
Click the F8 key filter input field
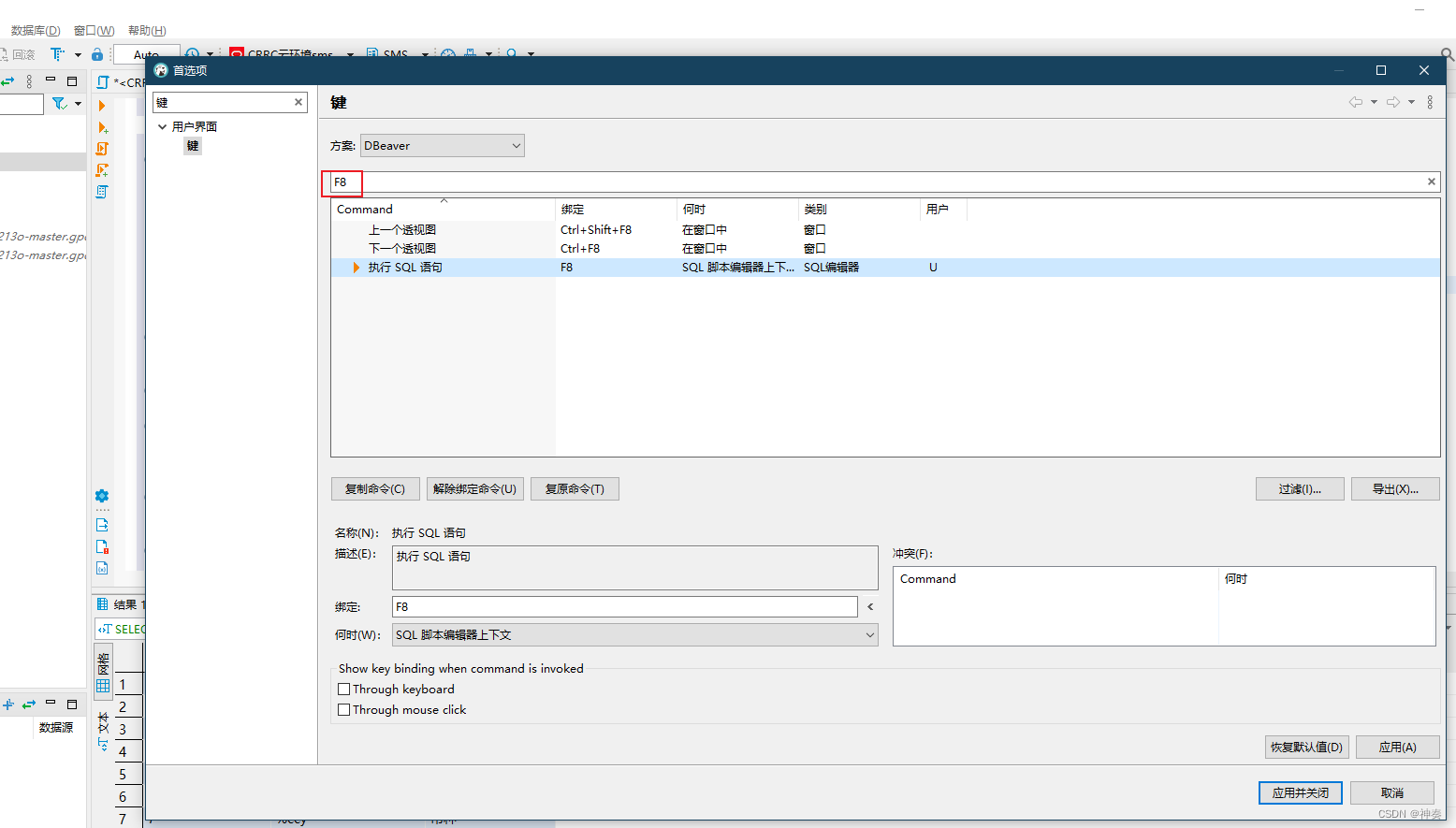click(x=885, y=182)
